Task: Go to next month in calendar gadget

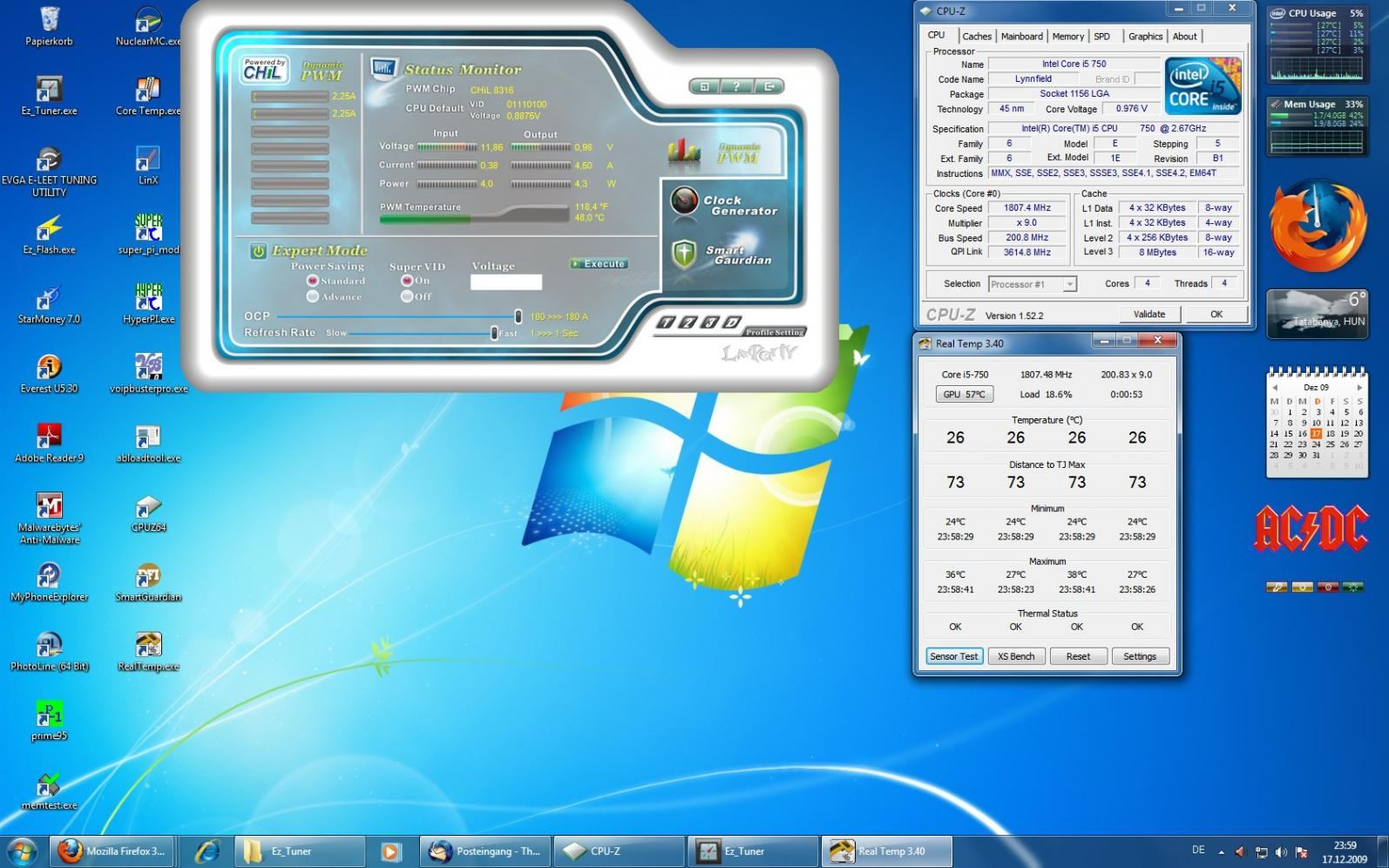Action: 1359,387
